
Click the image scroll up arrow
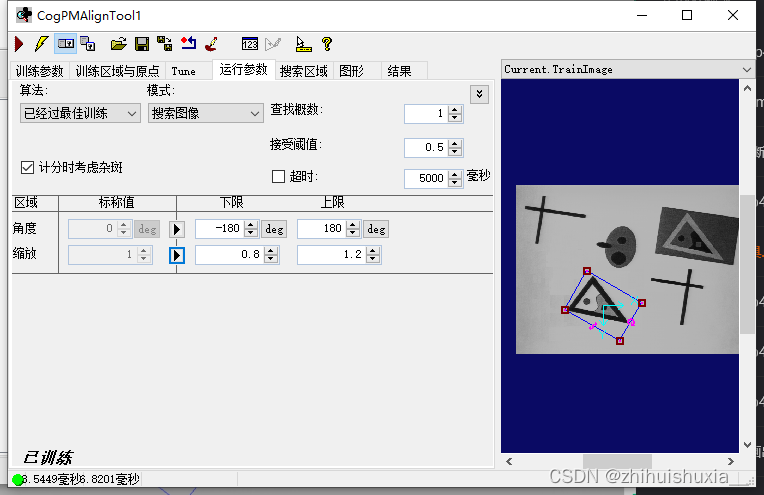(747, 88)
